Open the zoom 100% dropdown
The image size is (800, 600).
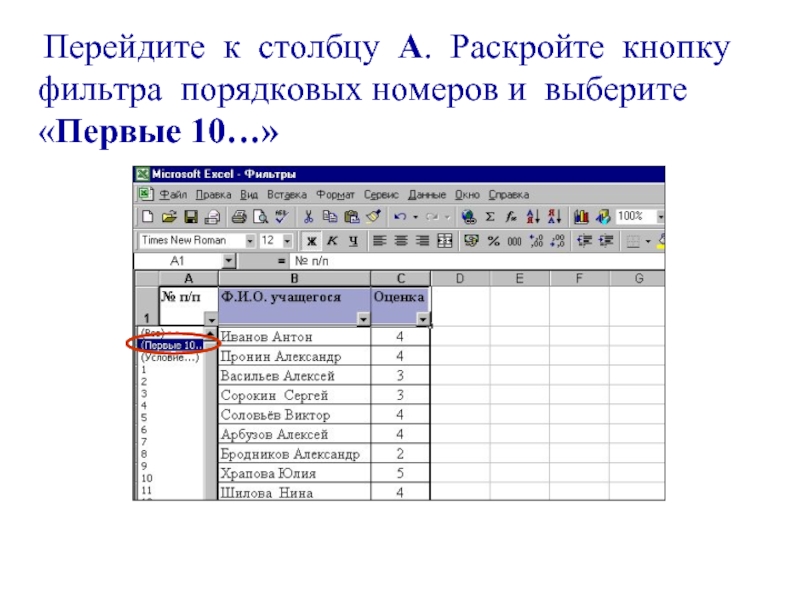(x=660, y=217)
